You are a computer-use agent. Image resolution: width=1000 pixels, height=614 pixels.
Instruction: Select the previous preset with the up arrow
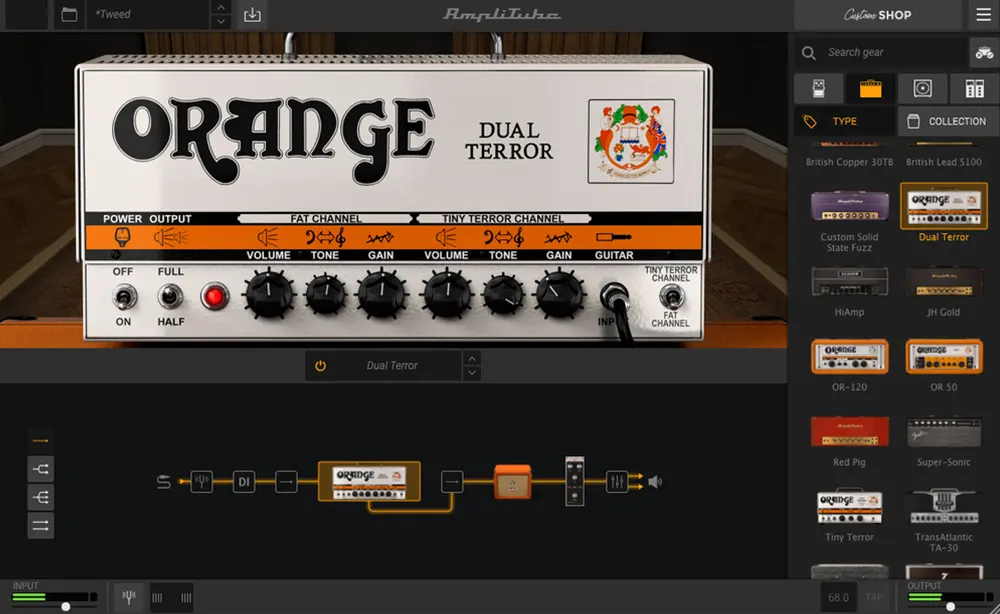tap(221, 8)
